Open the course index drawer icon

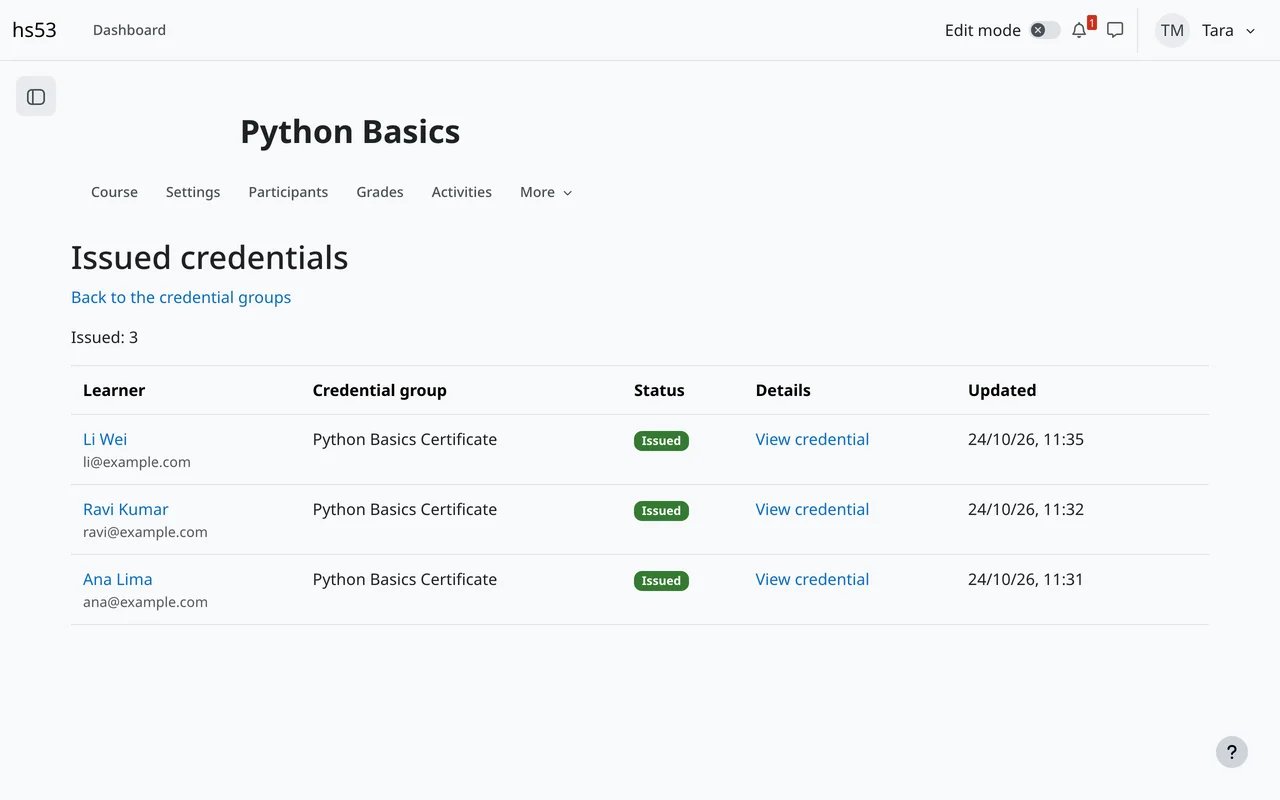point(36,97)
